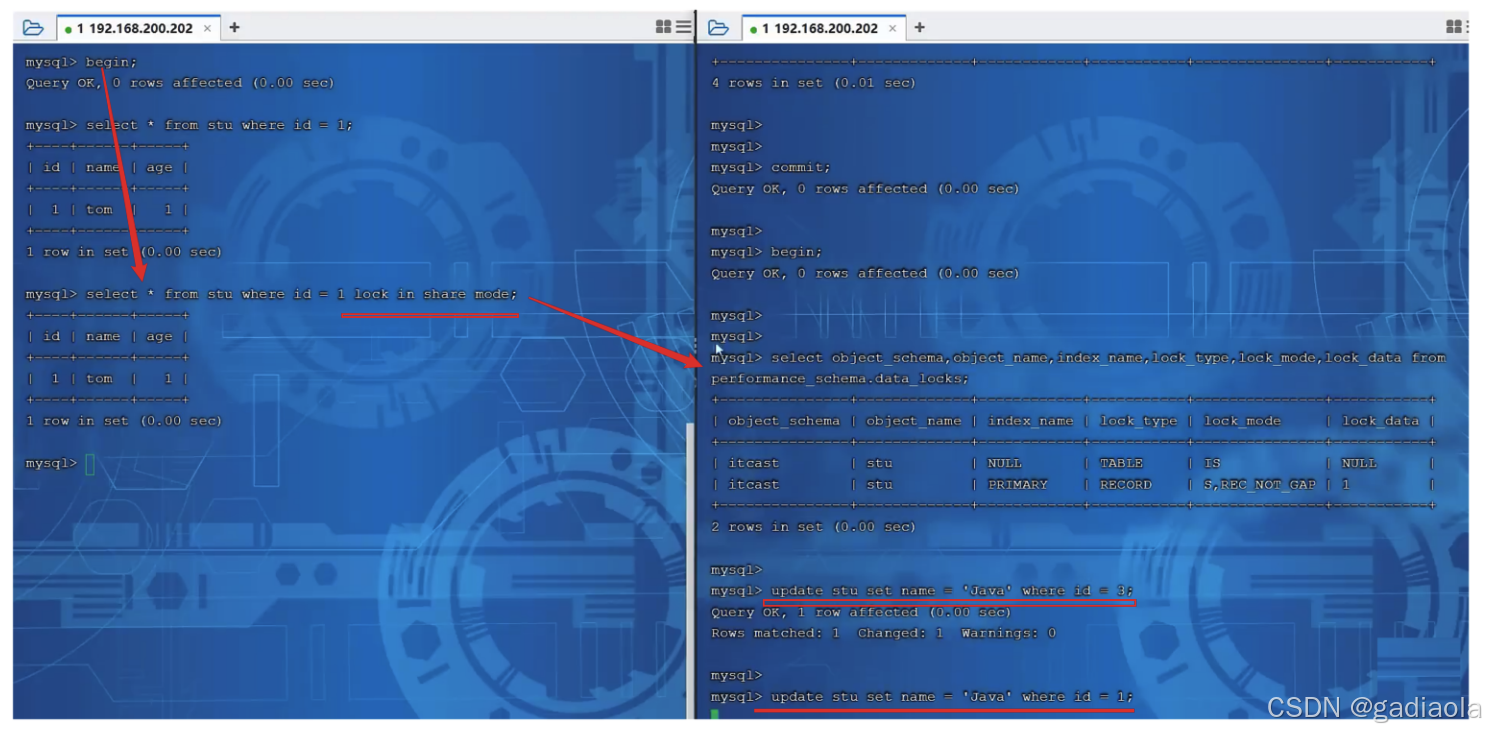
Task: Close the left pane's 192.168.200.202 tab
Action: 208,28
